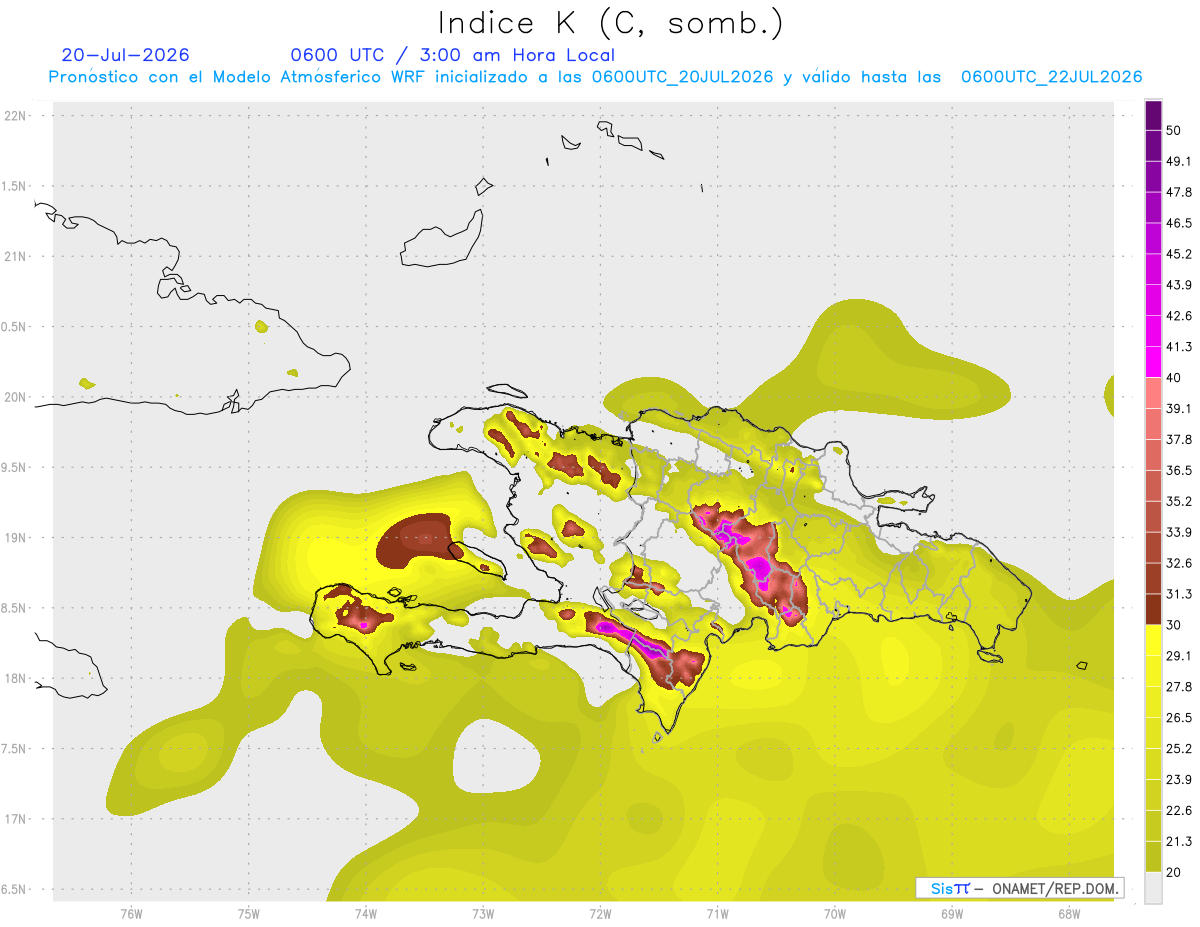The height and width of the screenshot is (927, 1200).
Task: Click the salmon colorbar swatch between 39.1 and 40
Action: point(1153,393)
